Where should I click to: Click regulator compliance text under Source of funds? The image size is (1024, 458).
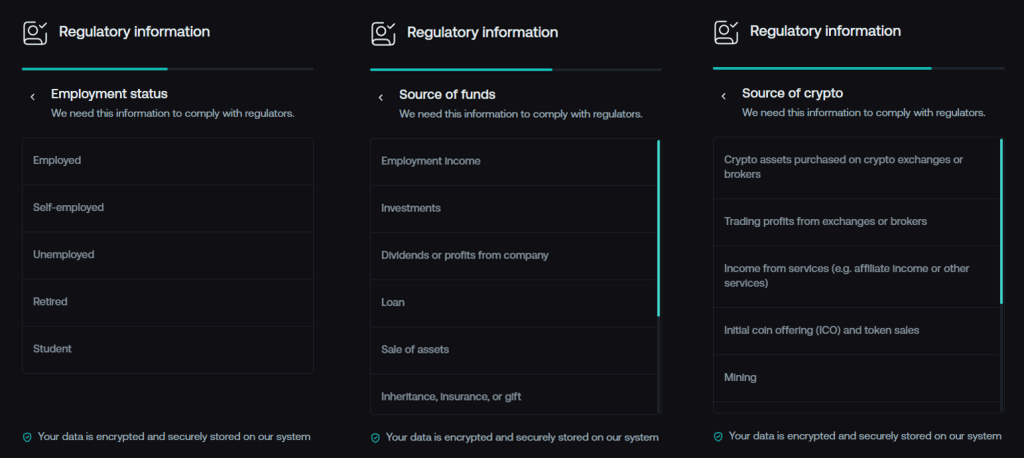pyautogui.click(x=521, y=114)
